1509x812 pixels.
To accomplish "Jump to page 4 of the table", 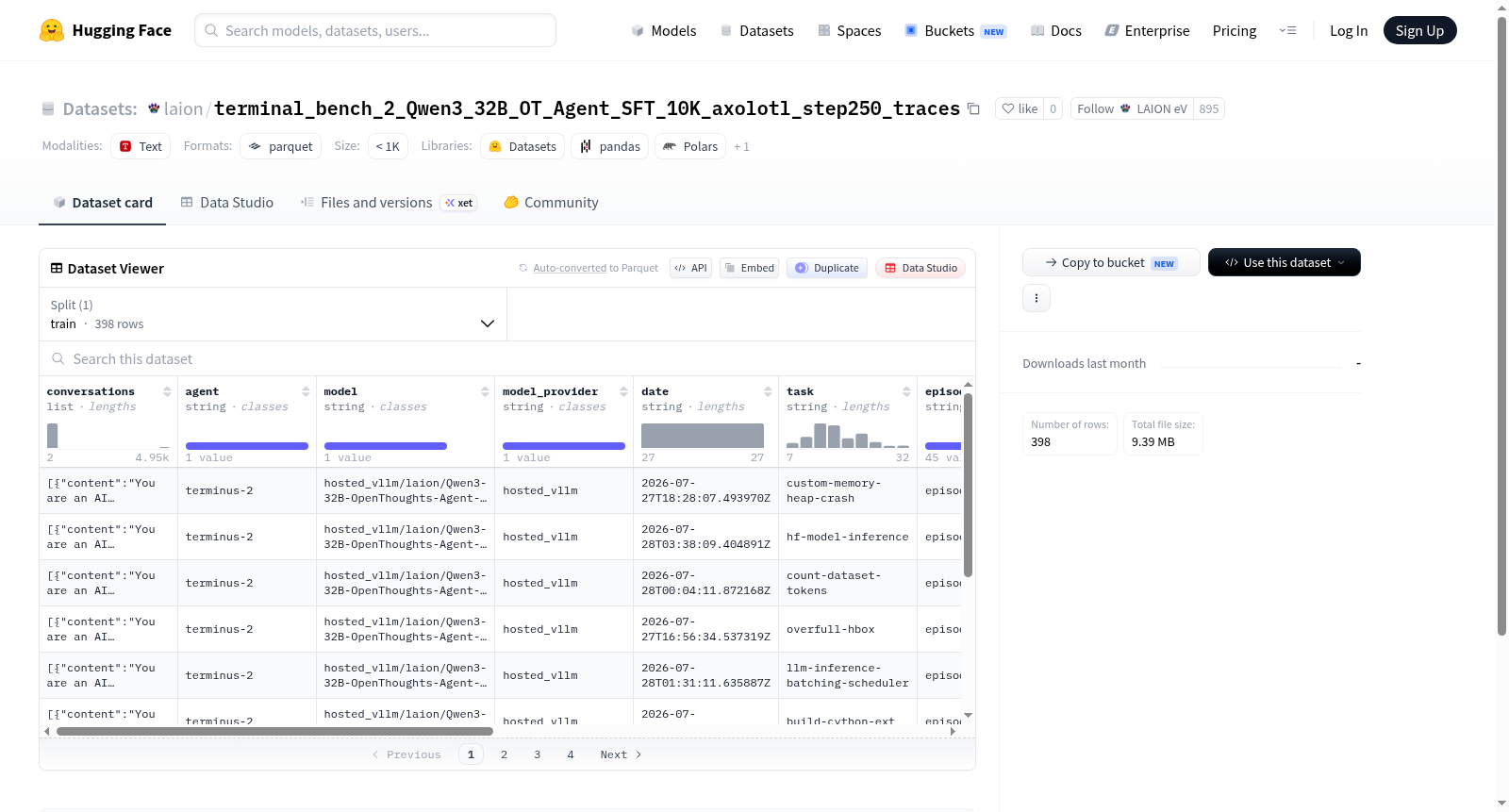I will (571, 754).
